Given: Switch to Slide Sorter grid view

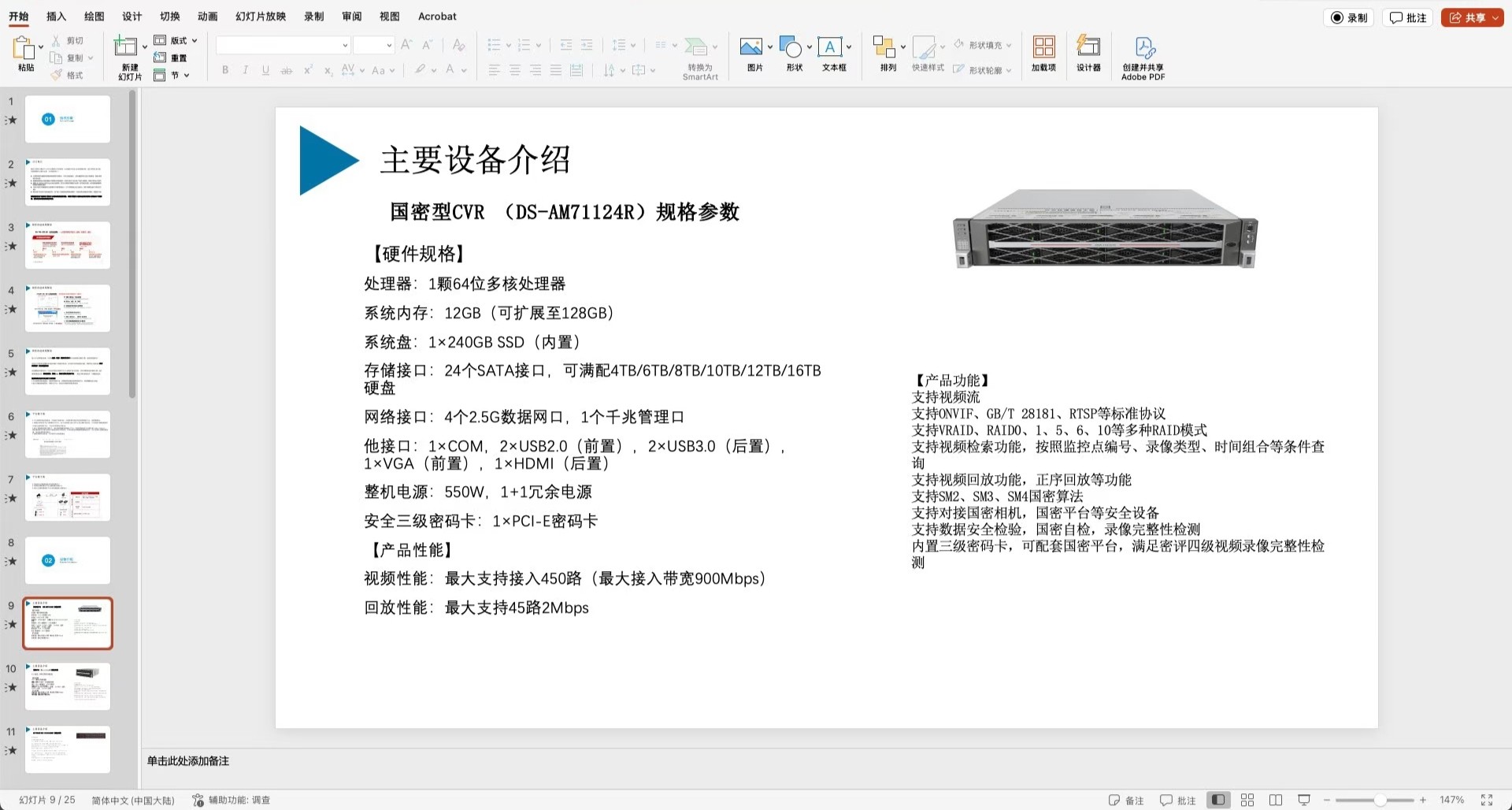Looking at the screenshot, I should (x=1247, y=800).
